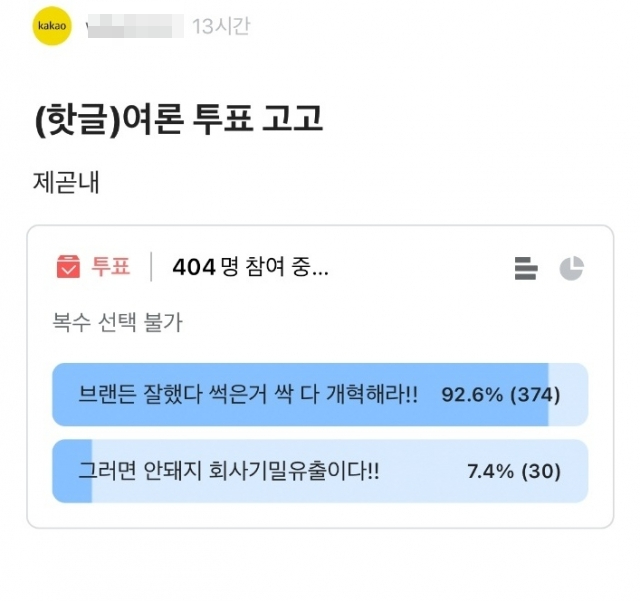The width and height of the screenshot is (640, 601).
Task: Click the yellow kakao profile icon
Action: (x=52, y=26)
